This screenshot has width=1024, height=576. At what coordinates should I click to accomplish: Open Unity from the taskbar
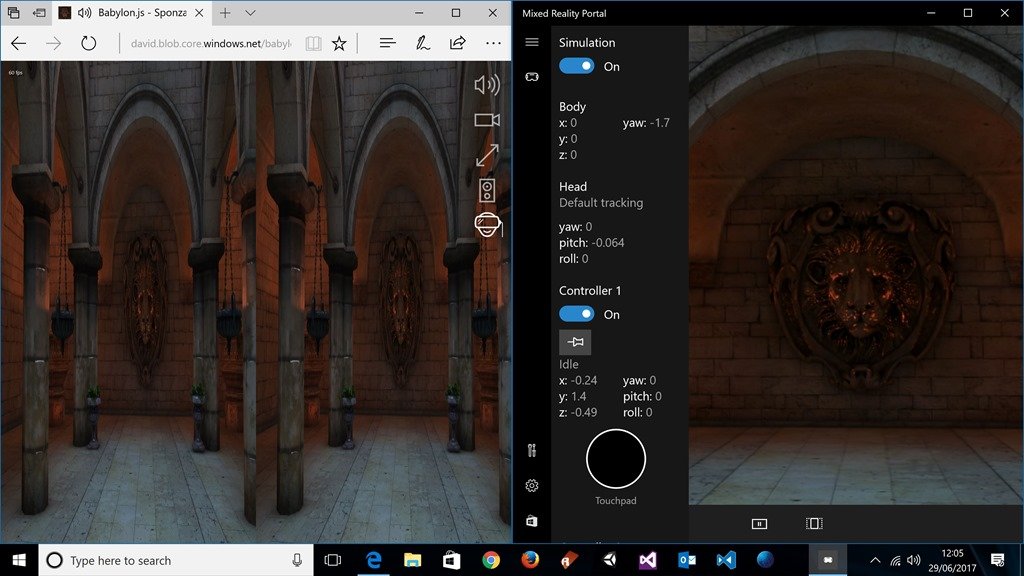[x=609, y=560]
